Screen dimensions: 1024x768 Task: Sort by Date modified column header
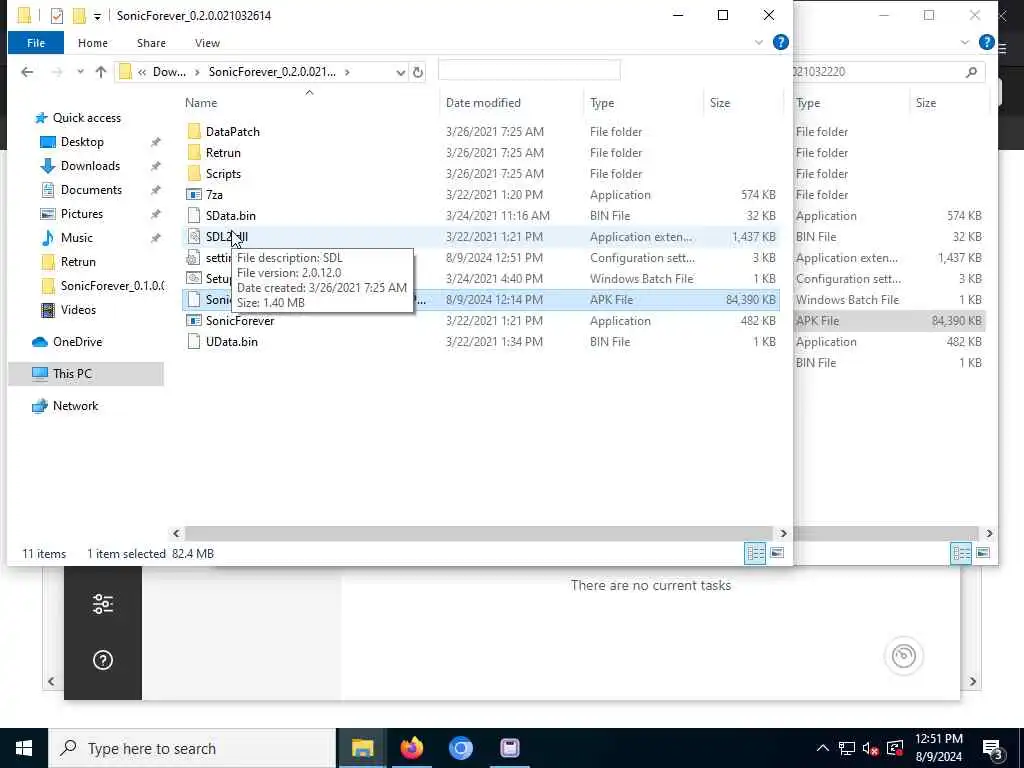coord(483,103)
